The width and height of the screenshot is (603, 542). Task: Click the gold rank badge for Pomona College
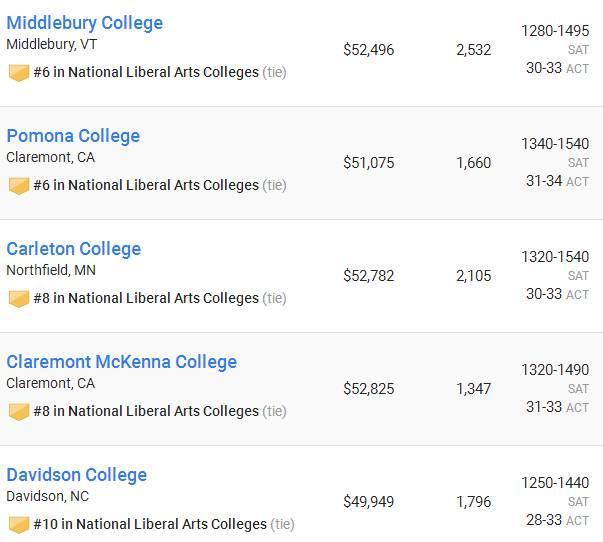[x=19, y=186]
